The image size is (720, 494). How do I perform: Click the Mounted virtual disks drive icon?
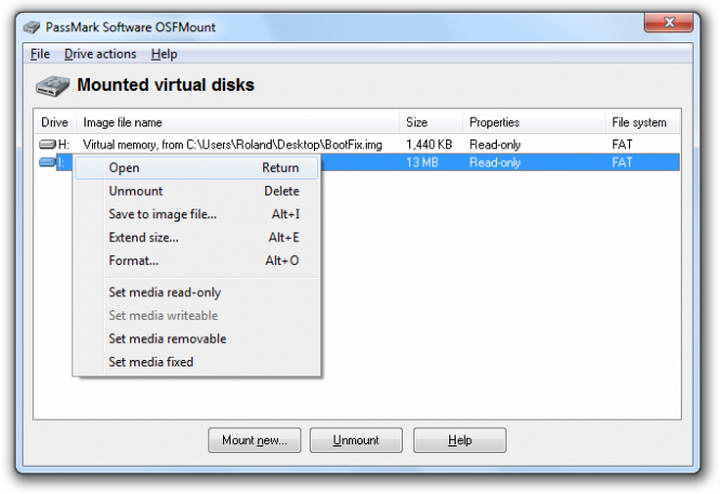tap(53, 85)
